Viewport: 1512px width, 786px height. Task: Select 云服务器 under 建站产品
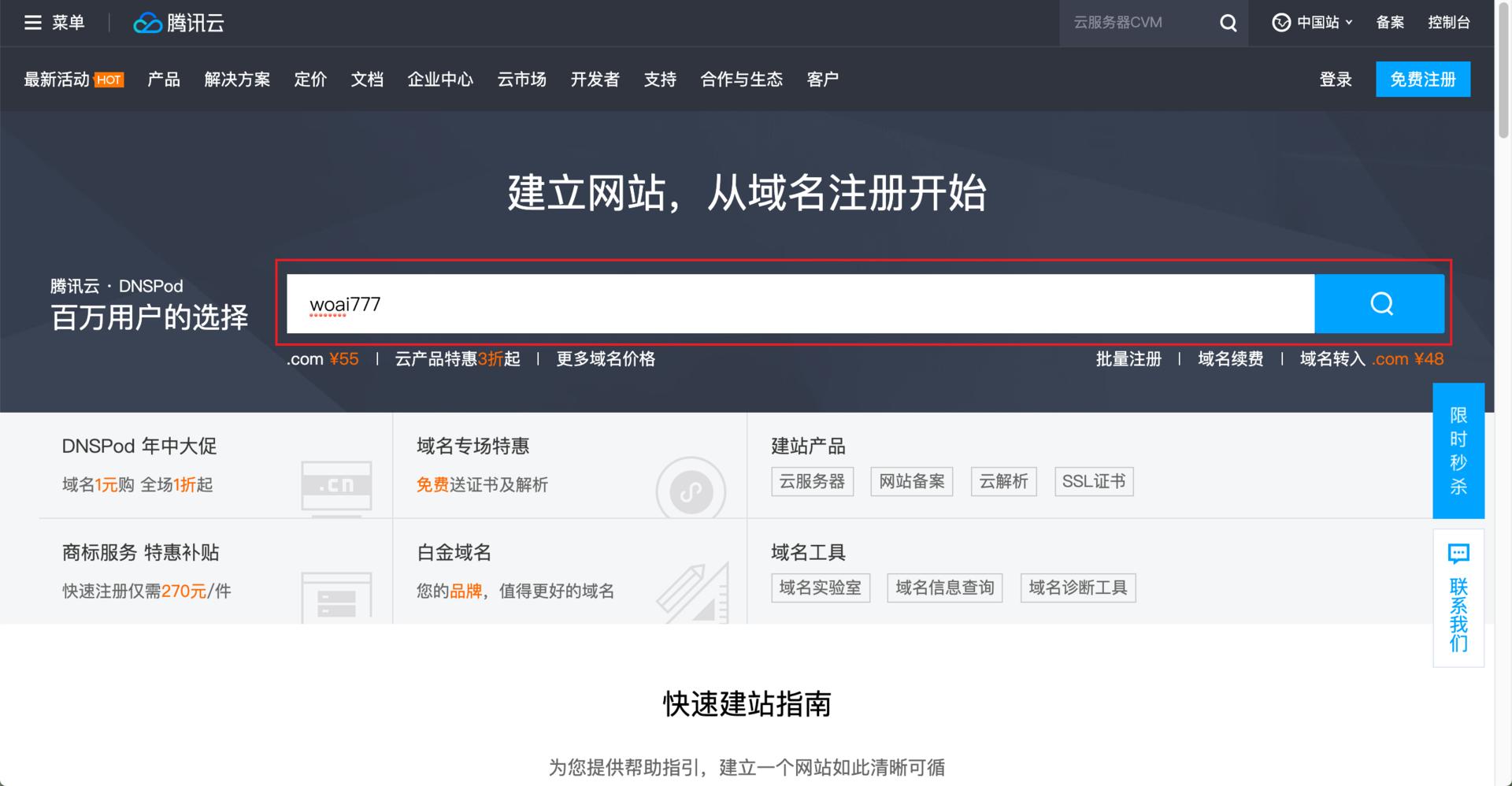click(812, 481)
